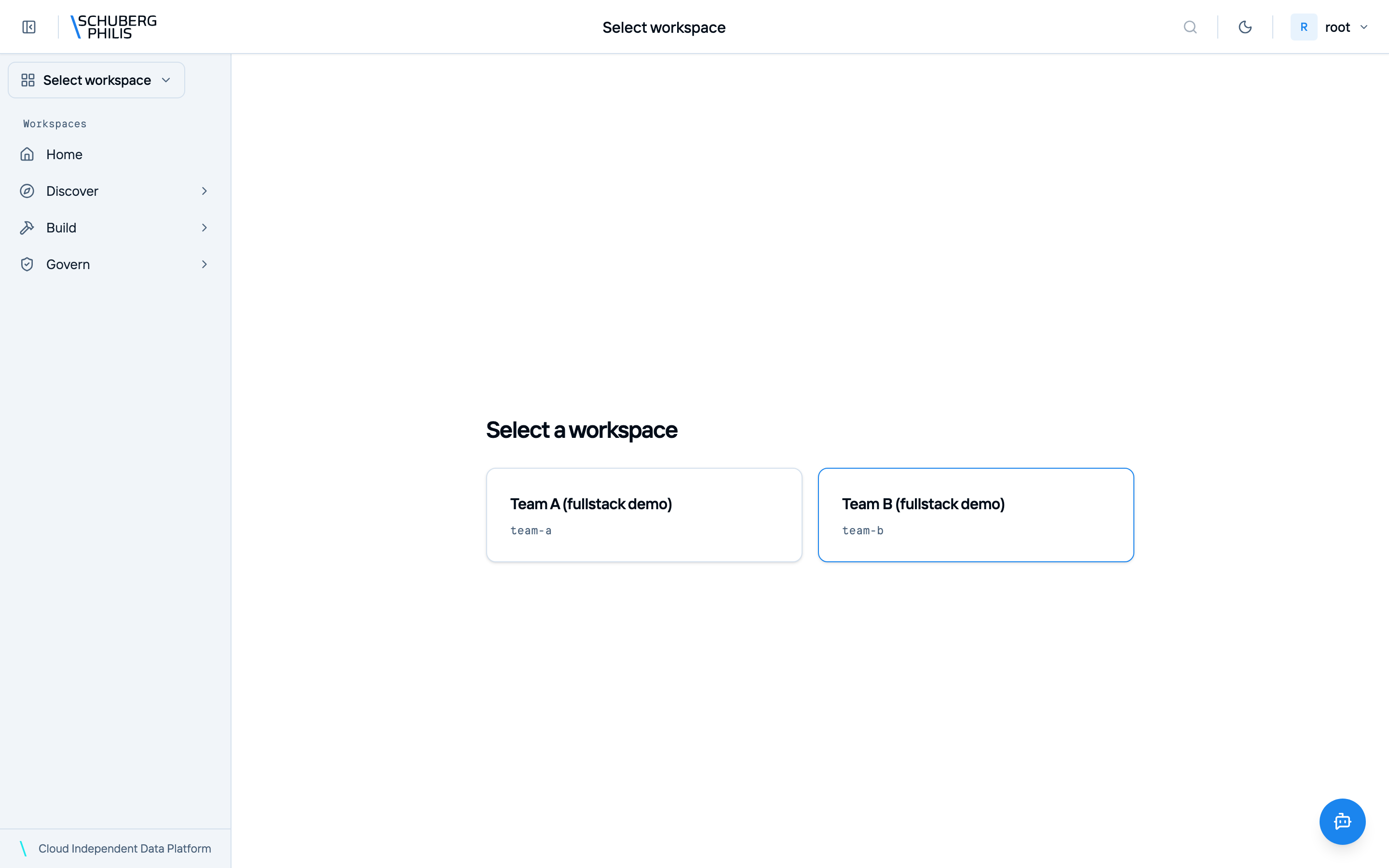Image resolution: width=1389 pixels, height=868 pixels.
Task: Click the Govern shield icon
Action: (x=27, y=265)
